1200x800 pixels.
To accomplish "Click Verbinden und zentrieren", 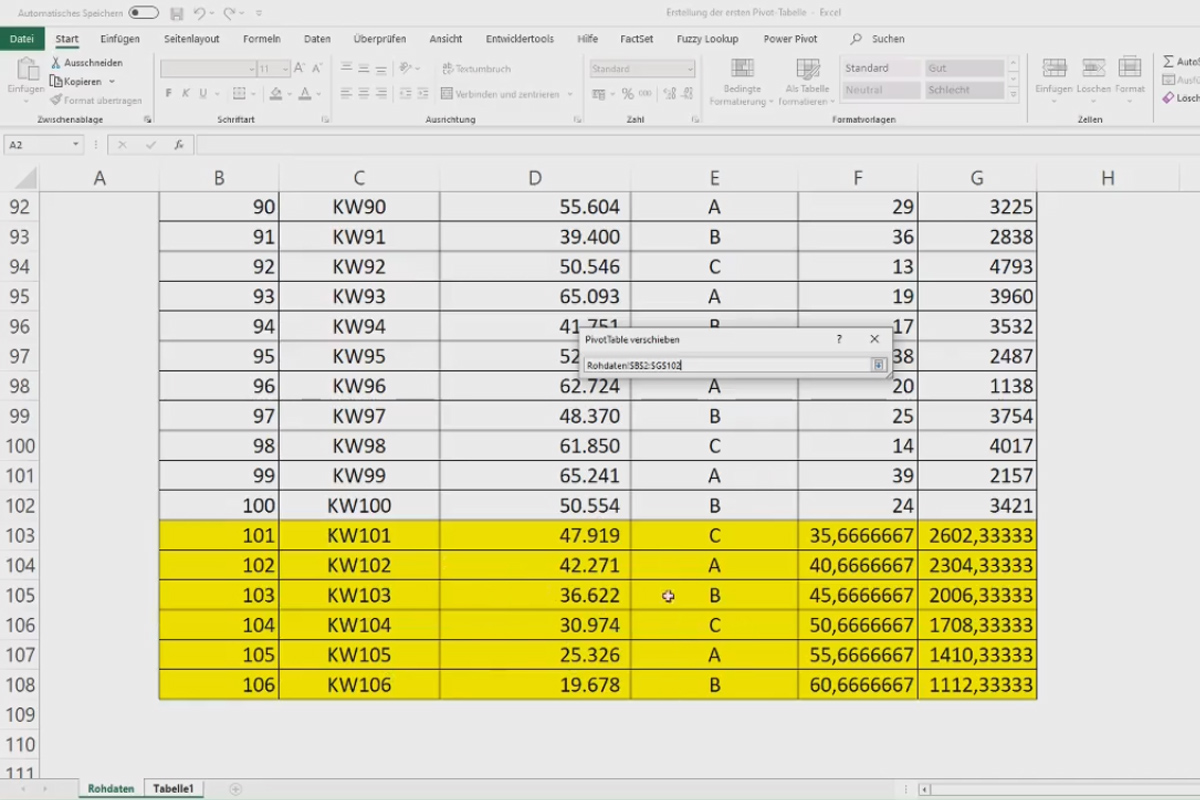I will 500,94.
